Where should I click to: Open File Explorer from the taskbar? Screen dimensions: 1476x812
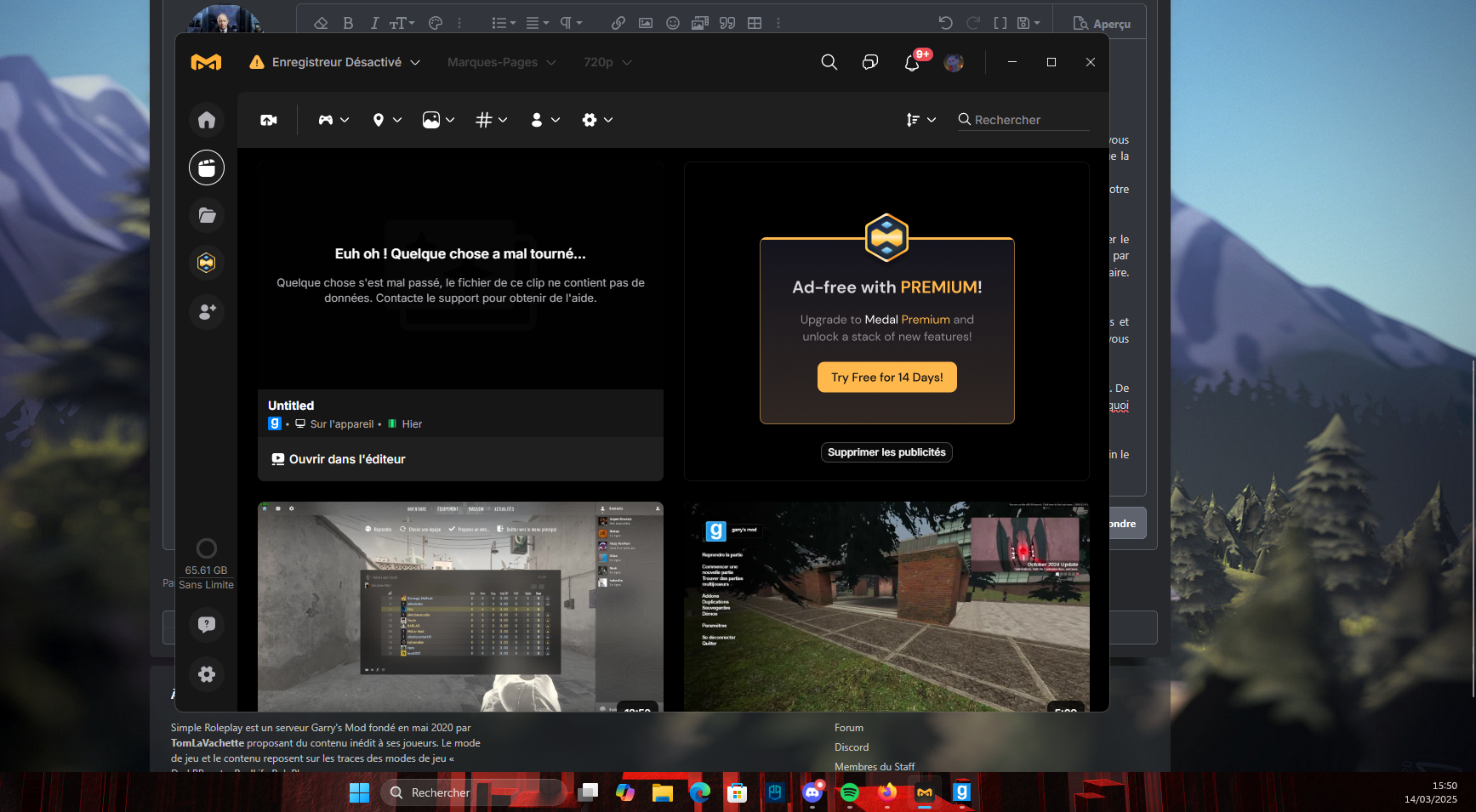click(x=663, y=792)
